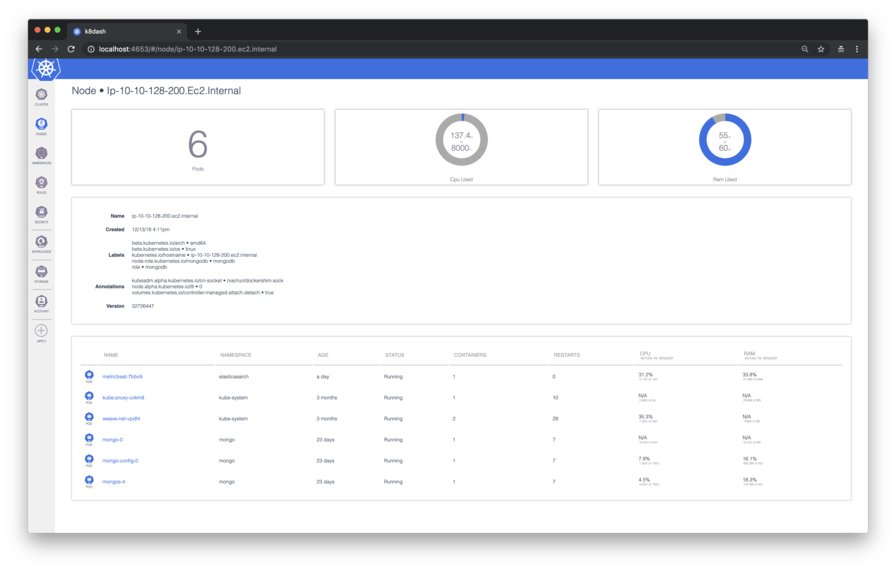Open the Cluster view in sidebar
The width and height of the screenshot is (896, 570).
coord(41,96)
